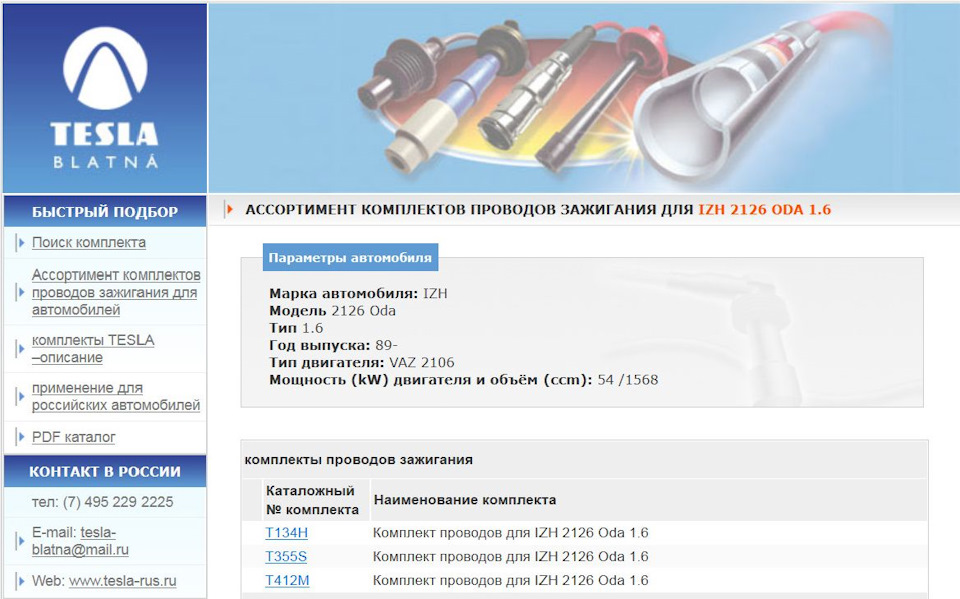Viewport: 960px width, 599px height.
Task: Click the arrow bullet beside Ассортимент комплектов
Action: pyautogui.click(x=21, y=292)
